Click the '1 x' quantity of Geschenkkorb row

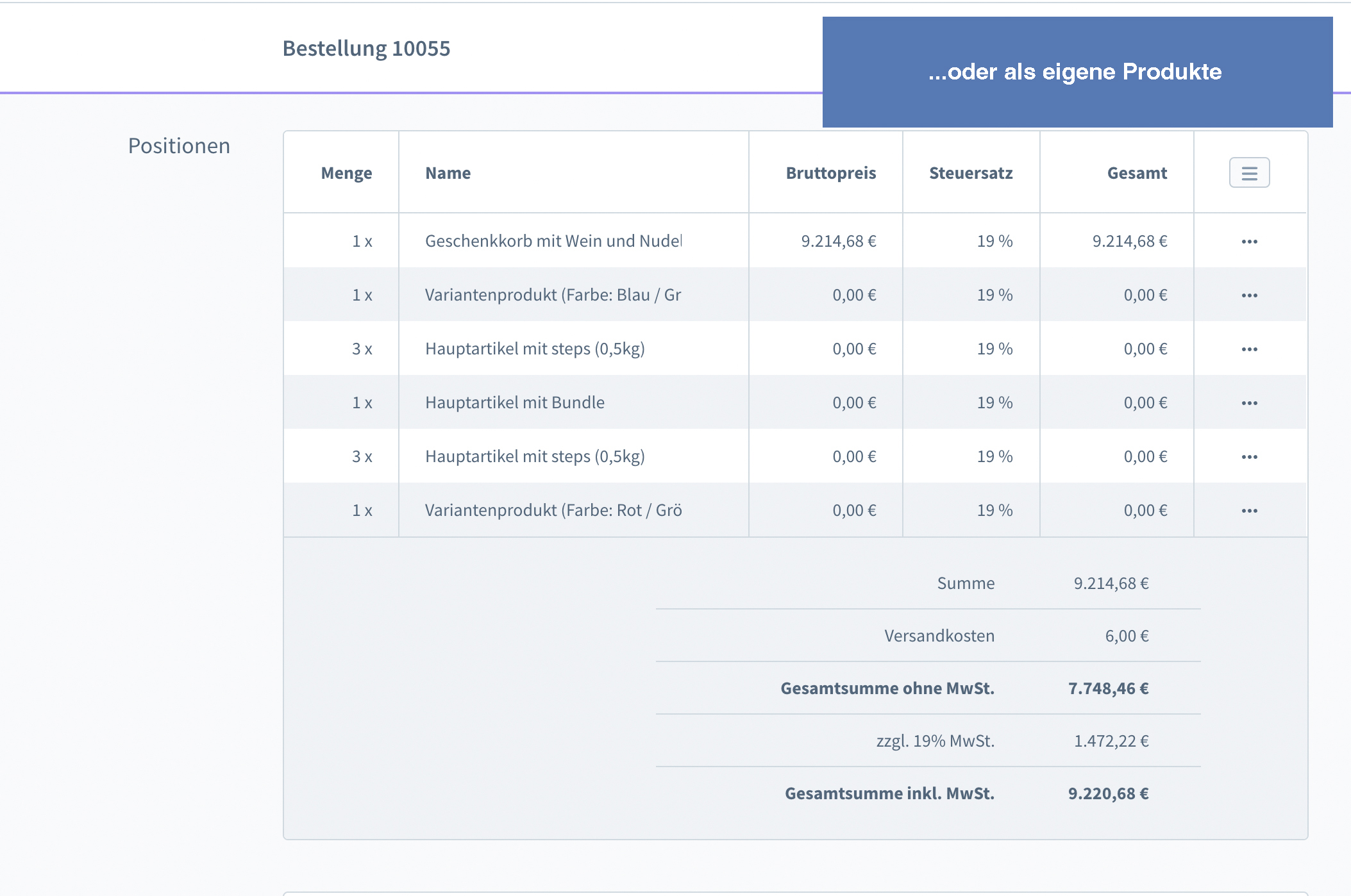point(362,241)
